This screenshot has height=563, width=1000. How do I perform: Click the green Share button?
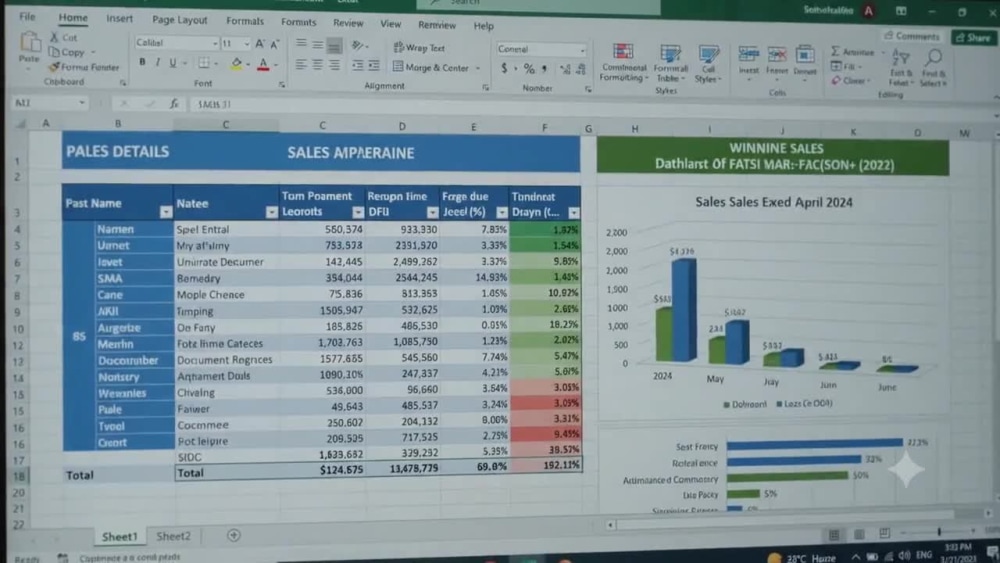click(x=974, y=38)
